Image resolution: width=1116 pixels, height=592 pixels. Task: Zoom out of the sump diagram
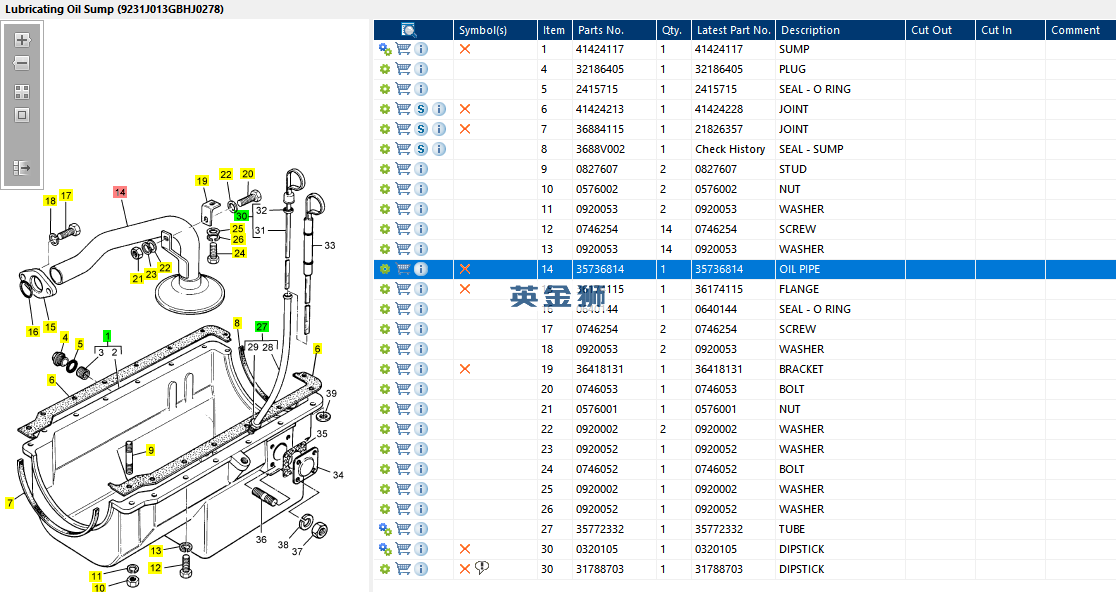(22, 63)
